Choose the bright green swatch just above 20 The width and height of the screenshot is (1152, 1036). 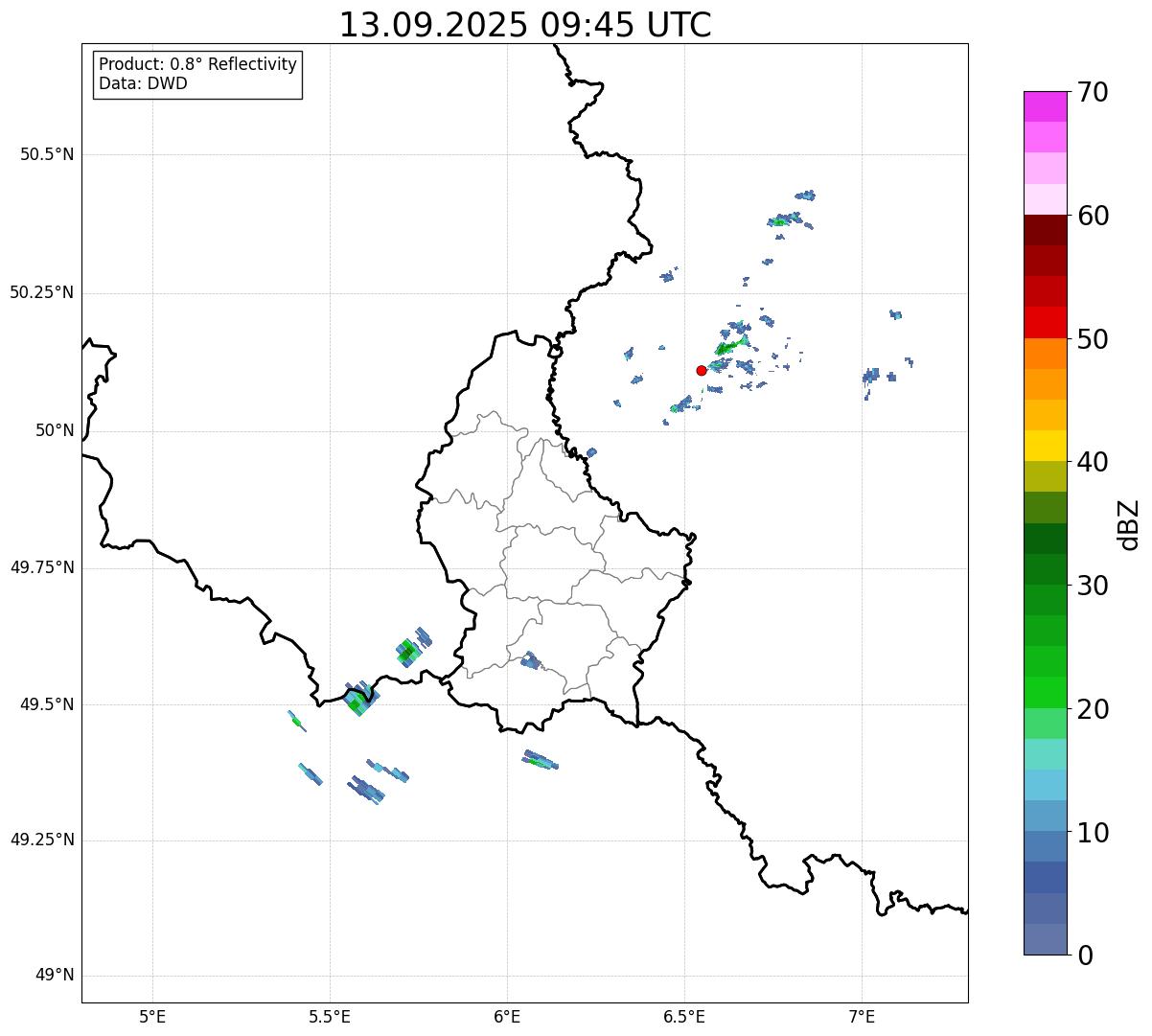pyautogui.click(x=1045, y=692)
